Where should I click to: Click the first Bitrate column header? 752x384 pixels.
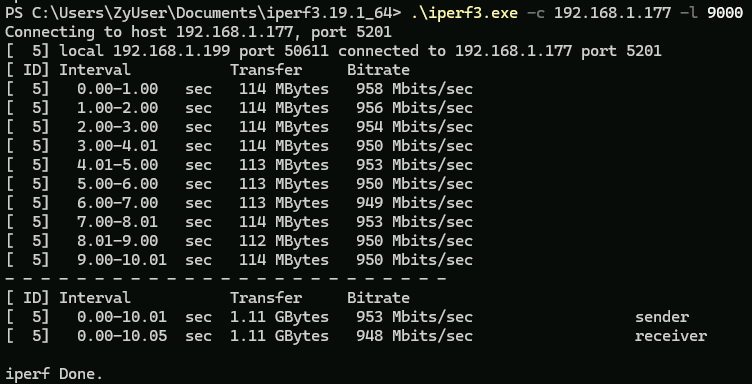click(378, 70)
